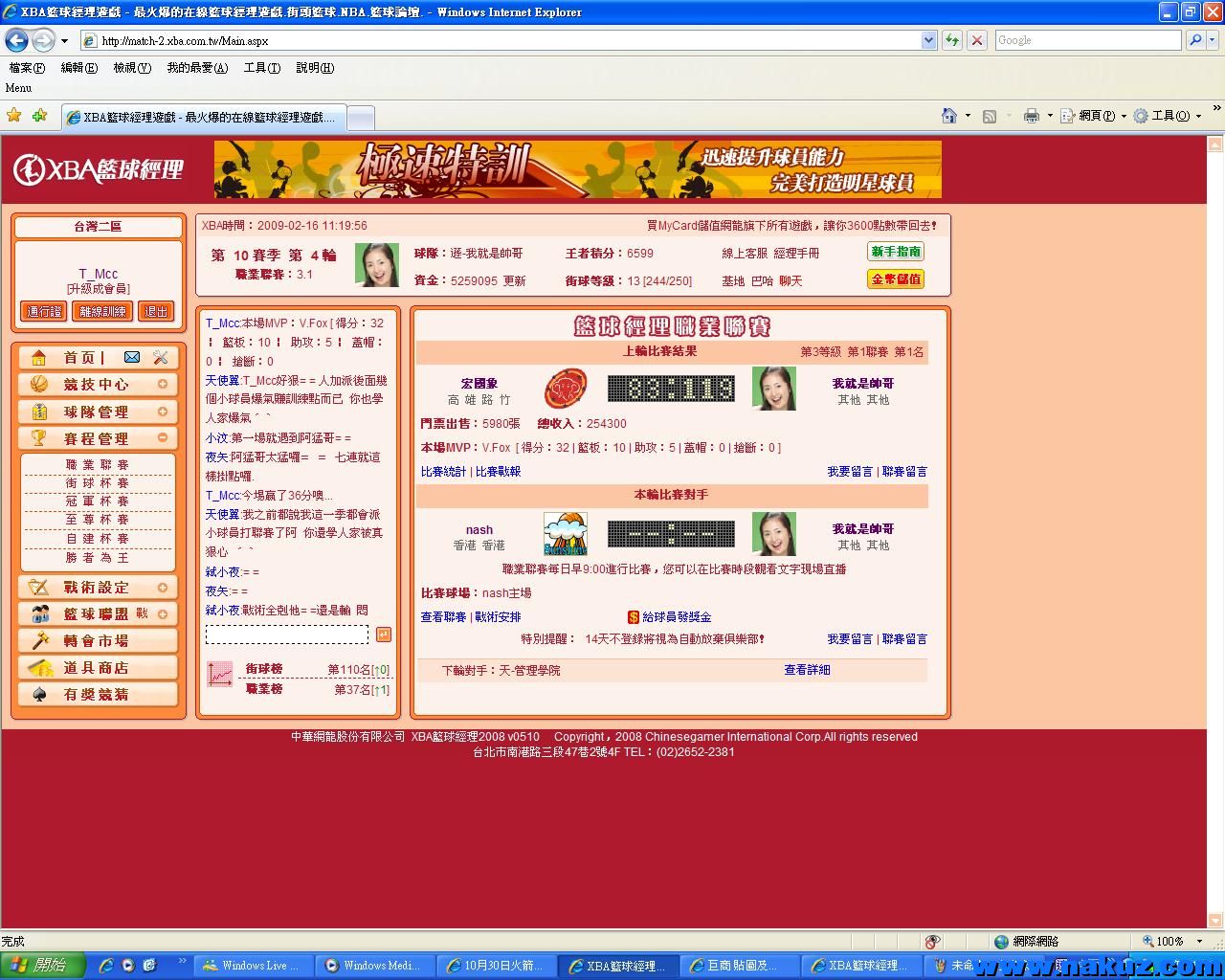Switch to the Windows Media taskbar item

[x=376, y=966]
